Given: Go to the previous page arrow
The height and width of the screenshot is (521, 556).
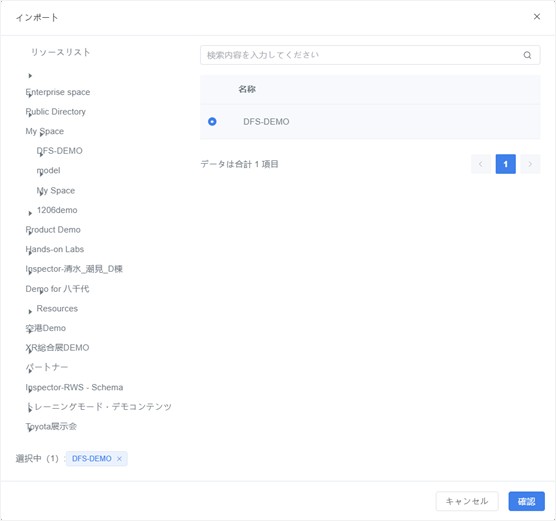Looking at the screenshot, I should point(481,164).
